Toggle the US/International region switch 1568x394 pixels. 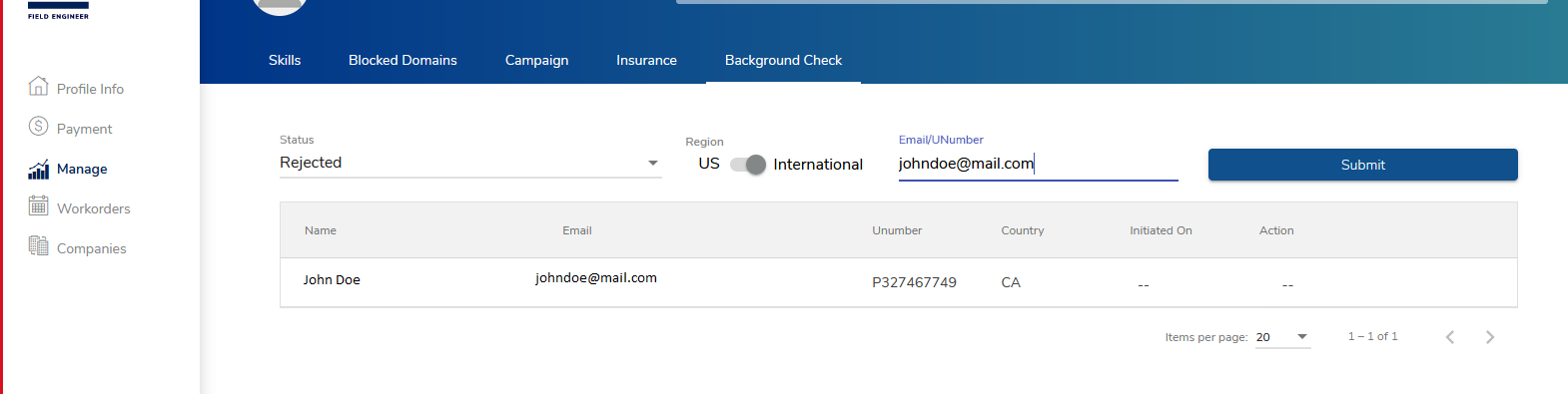747,165
